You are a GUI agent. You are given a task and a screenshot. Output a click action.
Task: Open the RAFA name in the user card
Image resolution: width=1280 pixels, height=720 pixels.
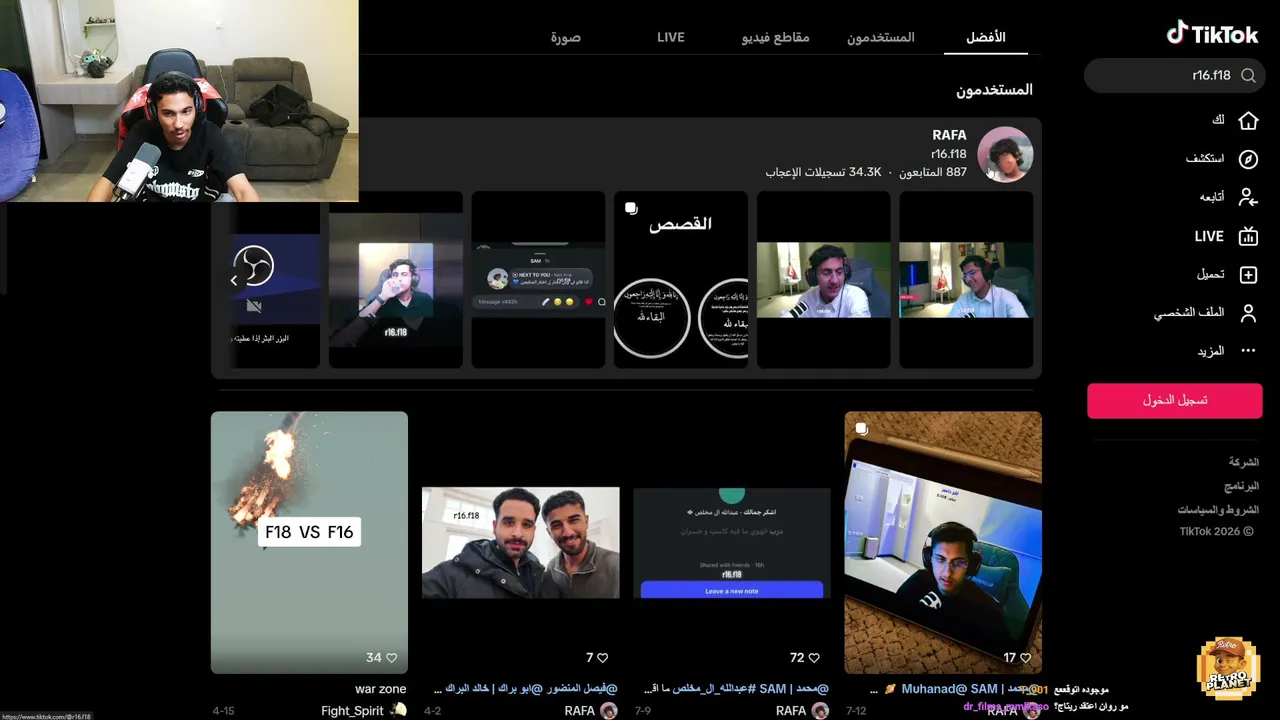tap(949, 135)
